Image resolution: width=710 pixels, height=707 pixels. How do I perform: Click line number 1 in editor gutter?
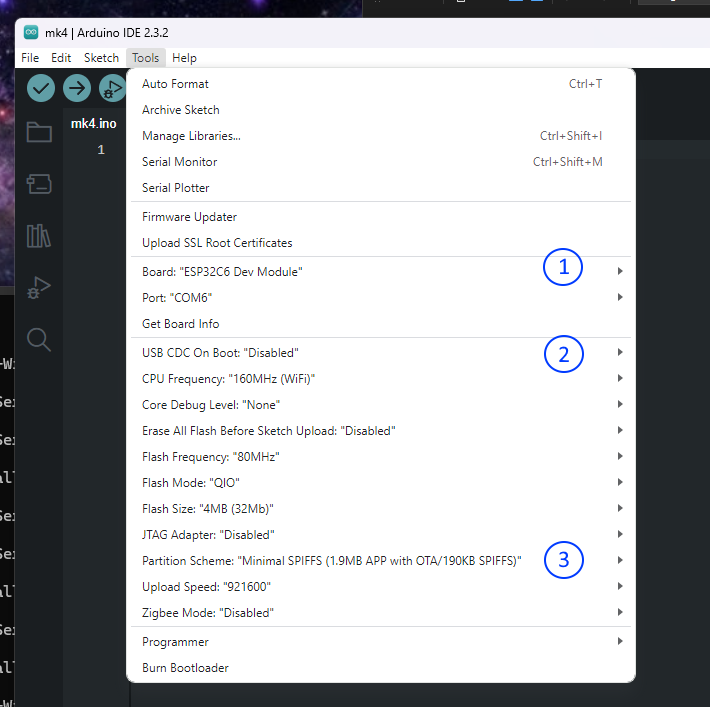click(x=101, y=150)
